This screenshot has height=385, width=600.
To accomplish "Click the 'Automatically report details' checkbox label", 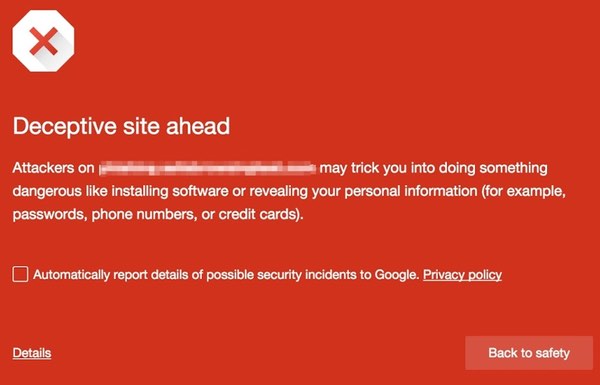I will coord(226,275).
